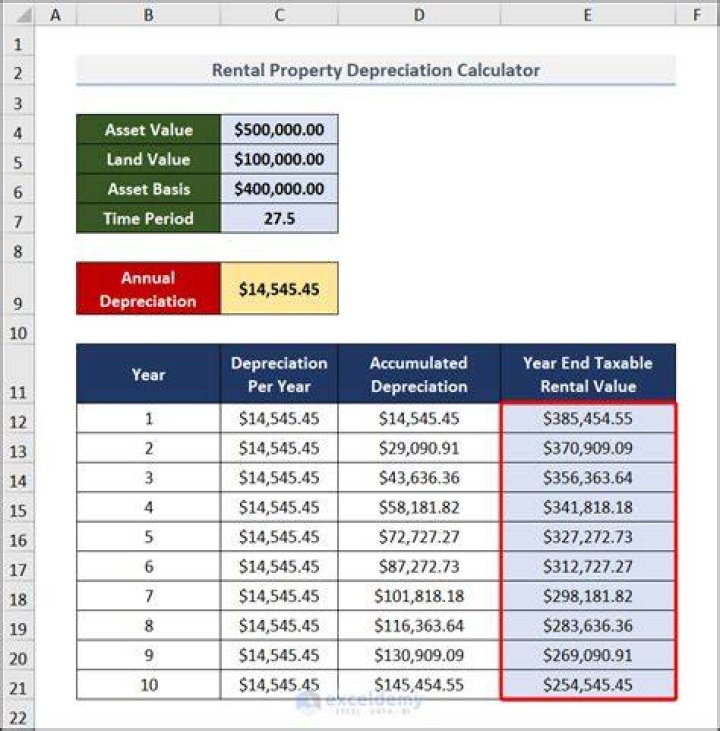This screenshot has height=731, width=720.
Task: Select column E header
Action: click(x=588, y=15)
